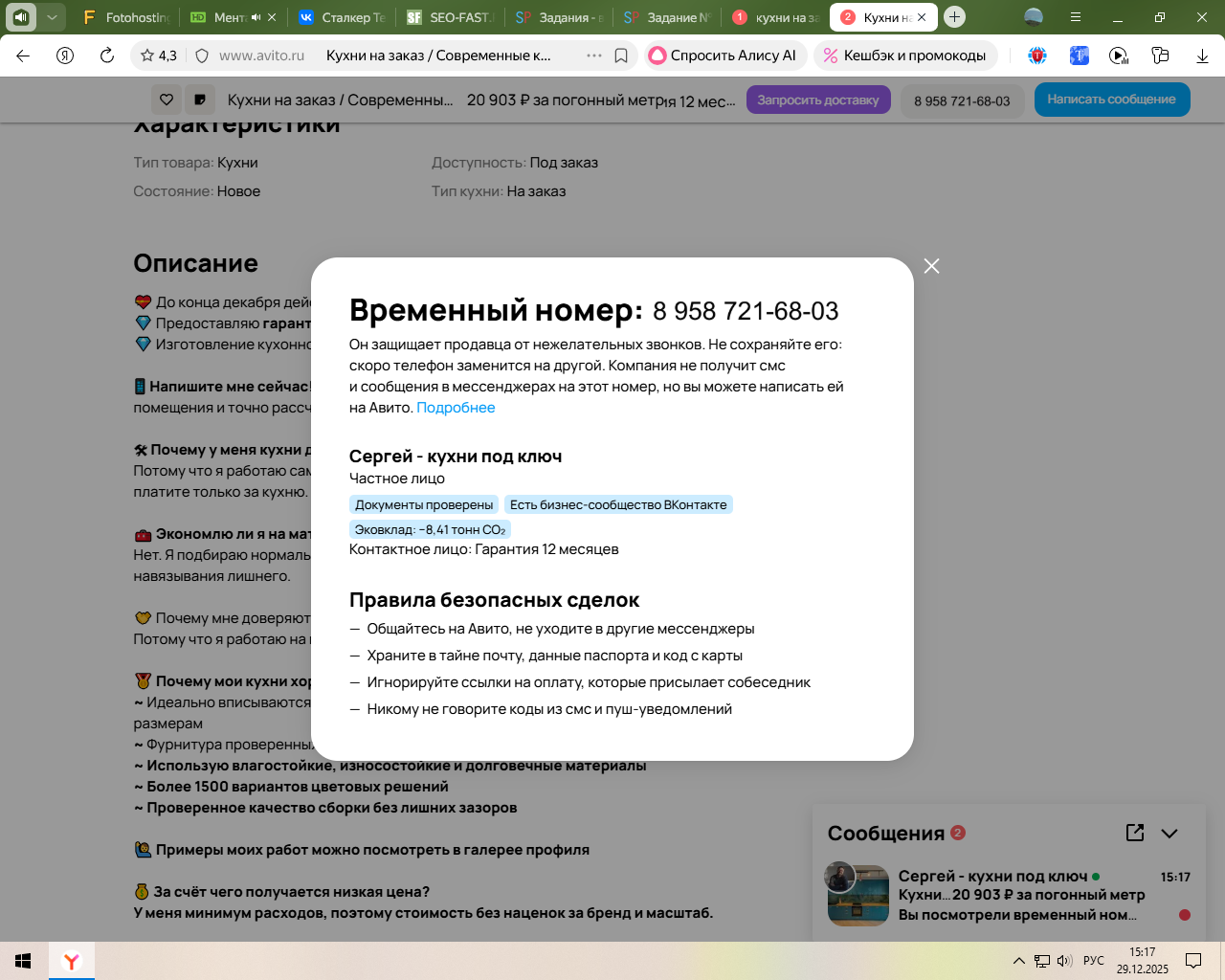The width and height of the screenshot is (1225, 980).
Task: Click the Подробнее link in the popup
Action: (456, 408)
